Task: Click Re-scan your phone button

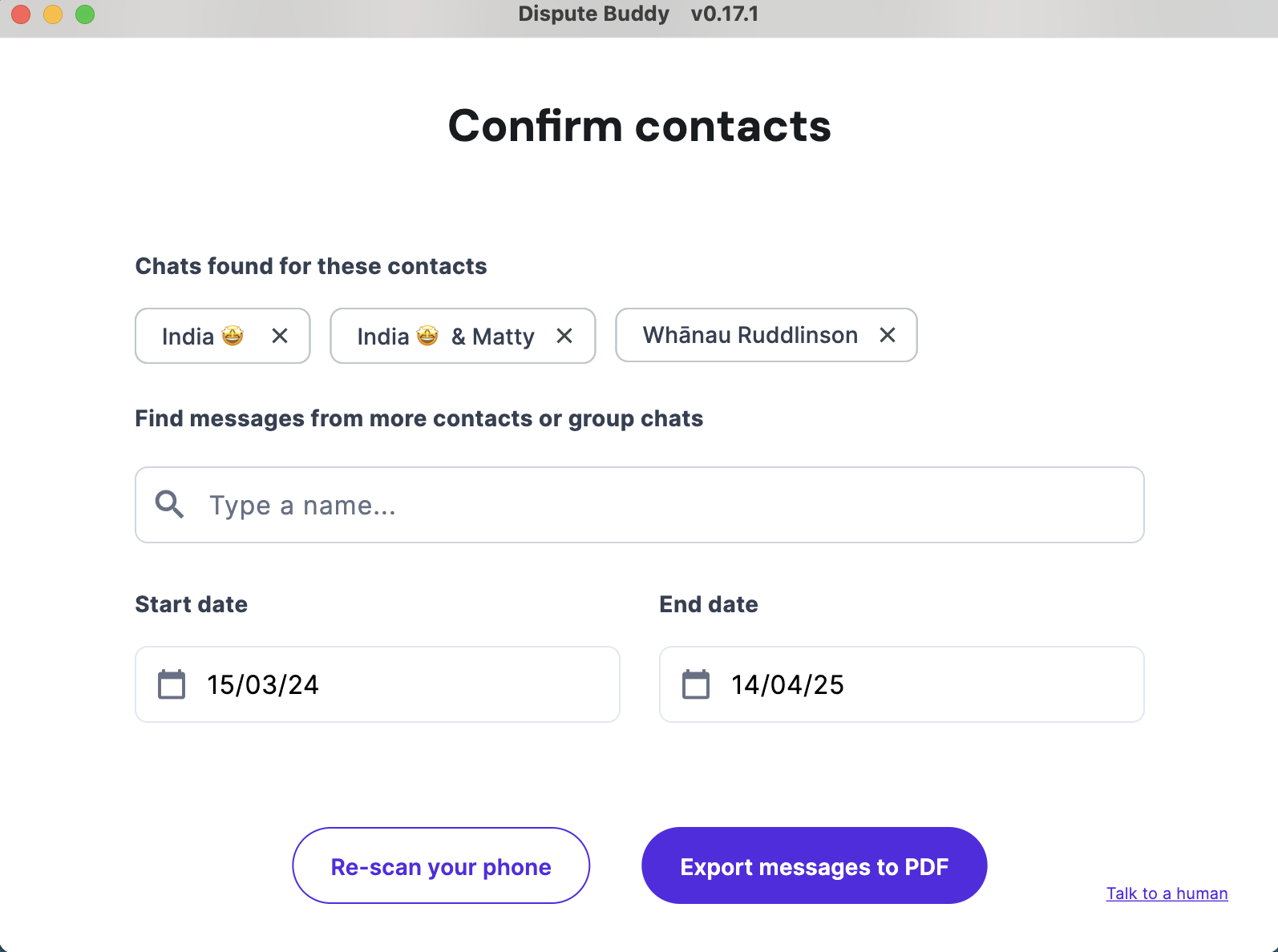Action: [x=441, y=866]
